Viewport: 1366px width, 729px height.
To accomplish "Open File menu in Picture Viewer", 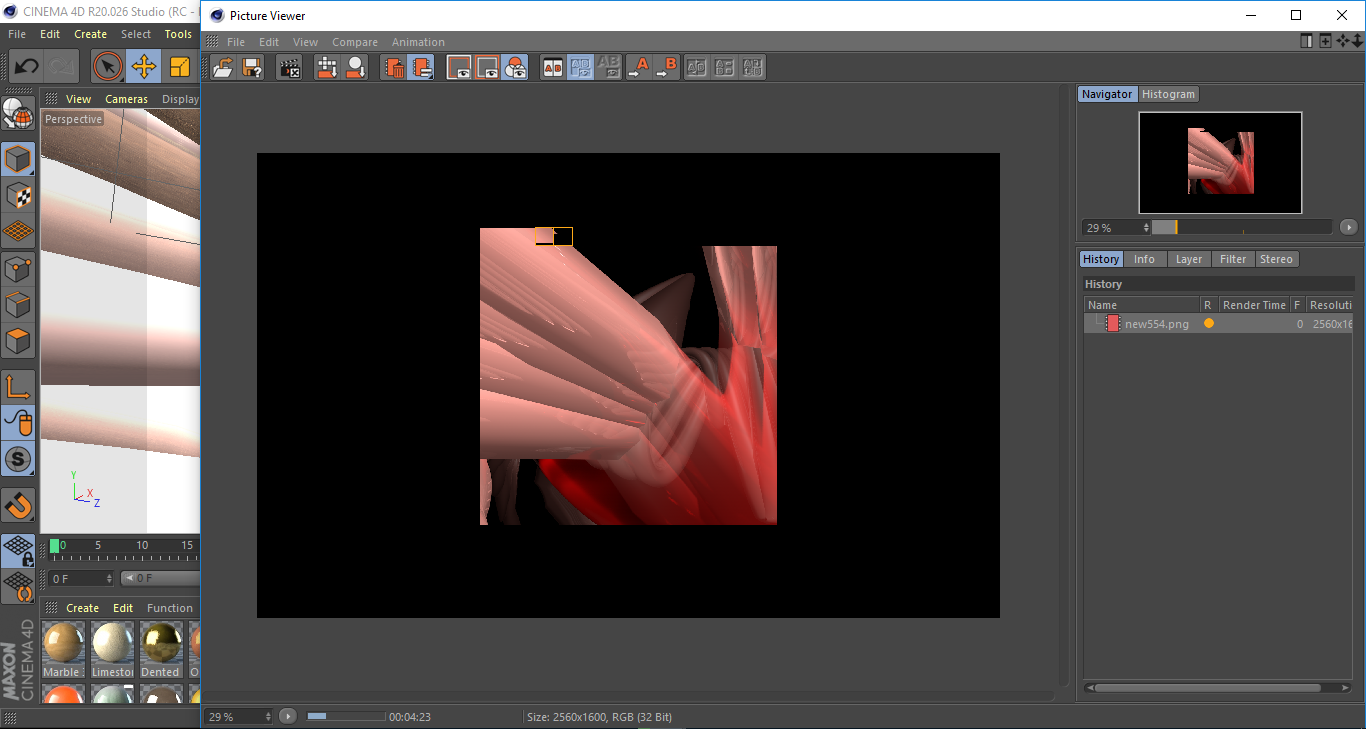I will click(236, 42).
